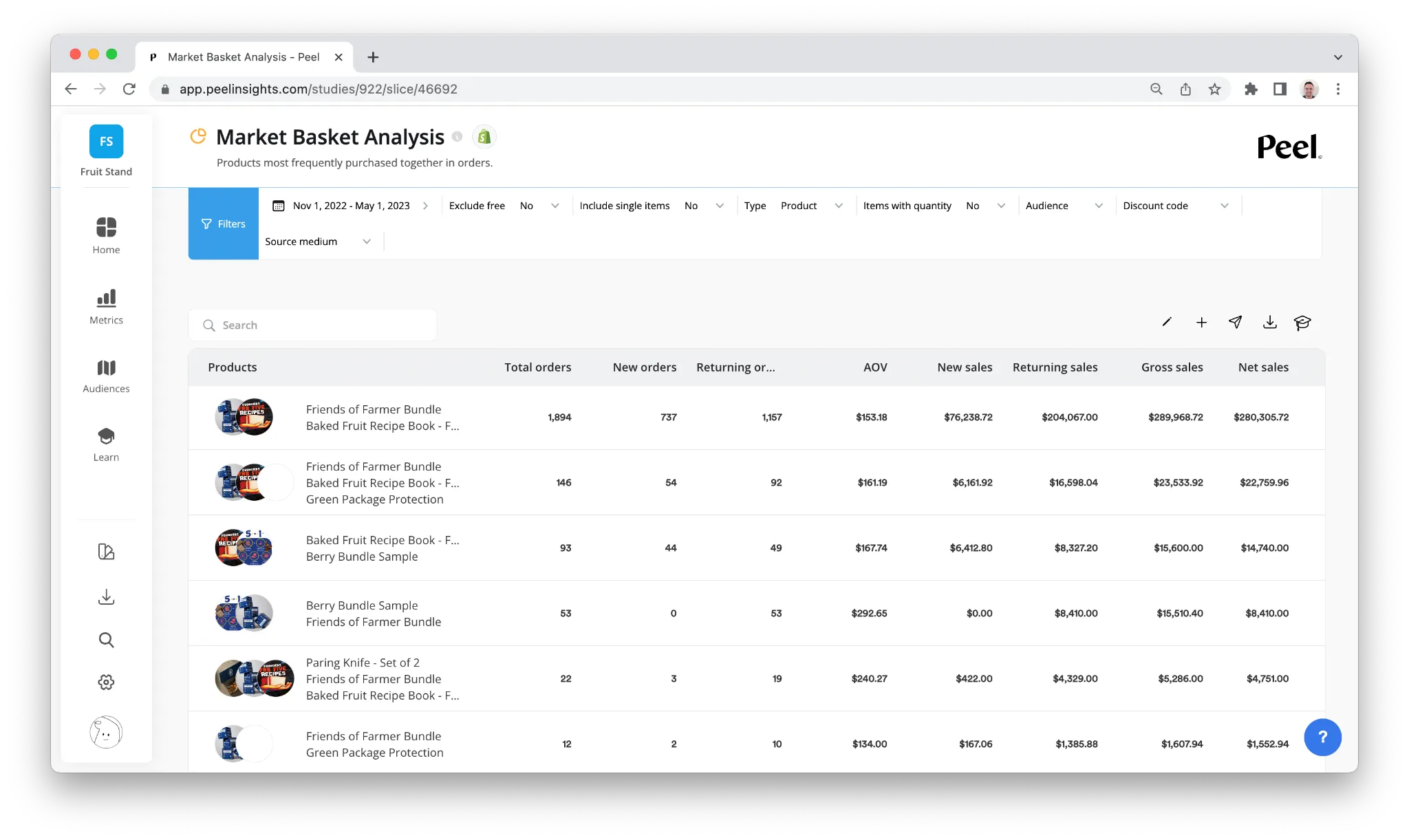Image resolution: width=1409 pixels, height=840 pixels.
Task: Open the blue help question mark button
Action: pos(1322,737)
